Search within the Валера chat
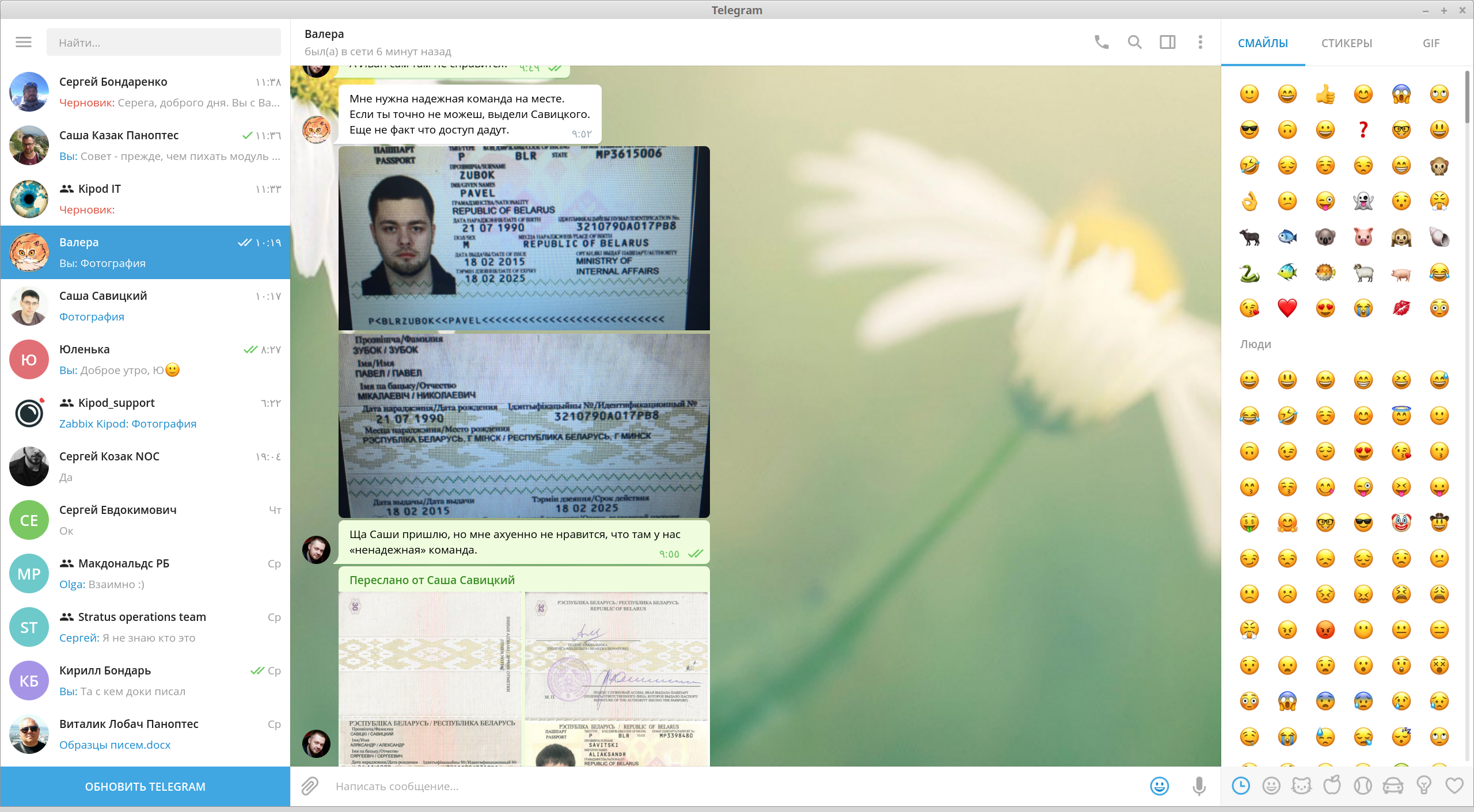 [x=1134, y=42]
